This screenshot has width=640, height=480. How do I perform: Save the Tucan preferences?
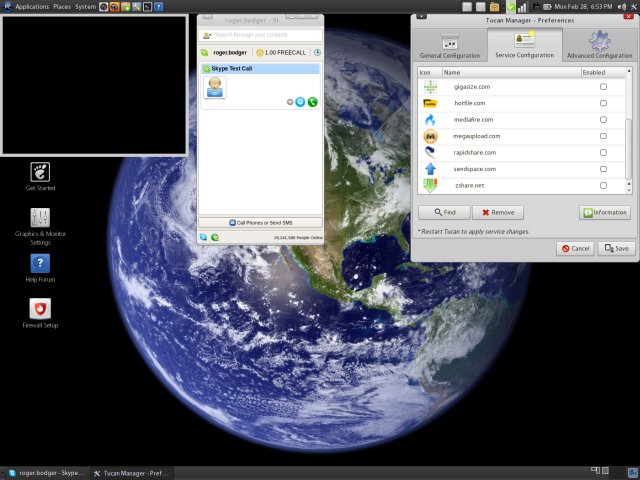tap(616, 248)
